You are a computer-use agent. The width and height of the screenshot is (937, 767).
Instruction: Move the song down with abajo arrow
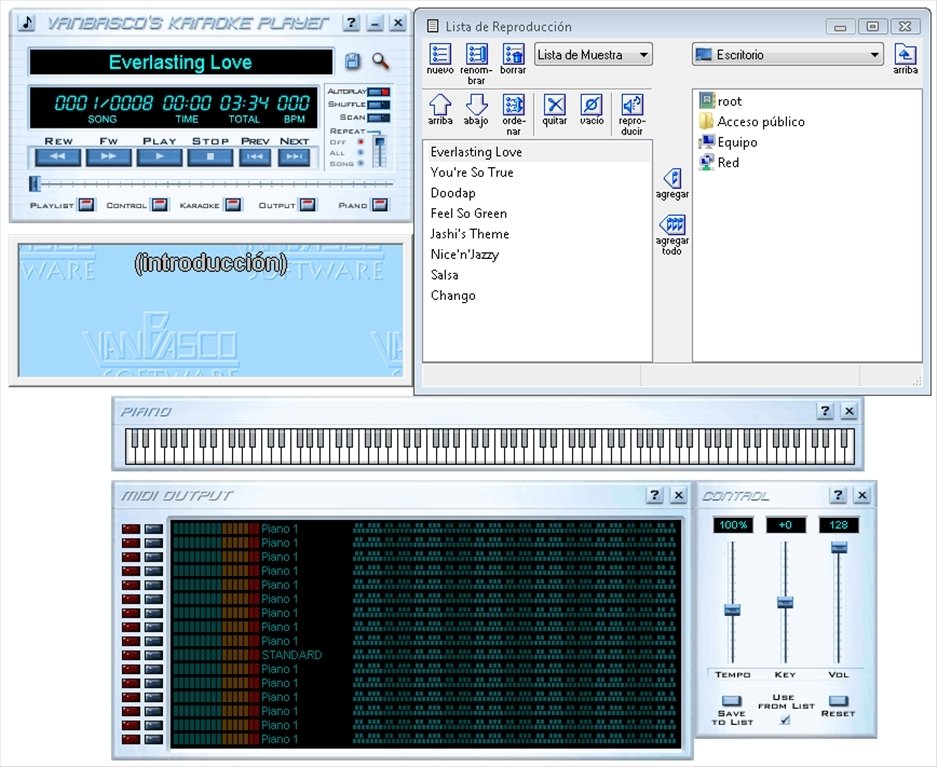pyautogui.click(x=476, y=104)
